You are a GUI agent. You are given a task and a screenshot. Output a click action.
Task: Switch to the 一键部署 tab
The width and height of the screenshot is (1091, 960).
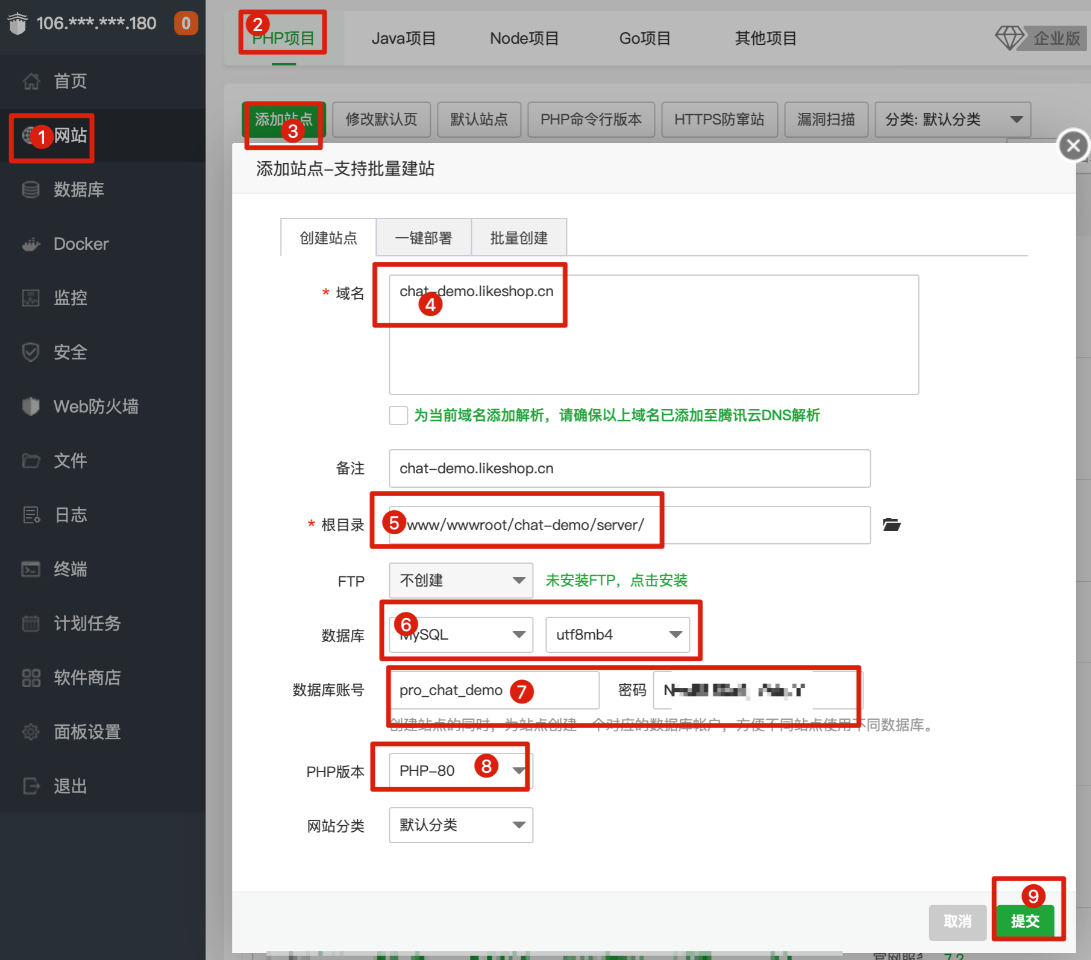(x=423, y=238)
